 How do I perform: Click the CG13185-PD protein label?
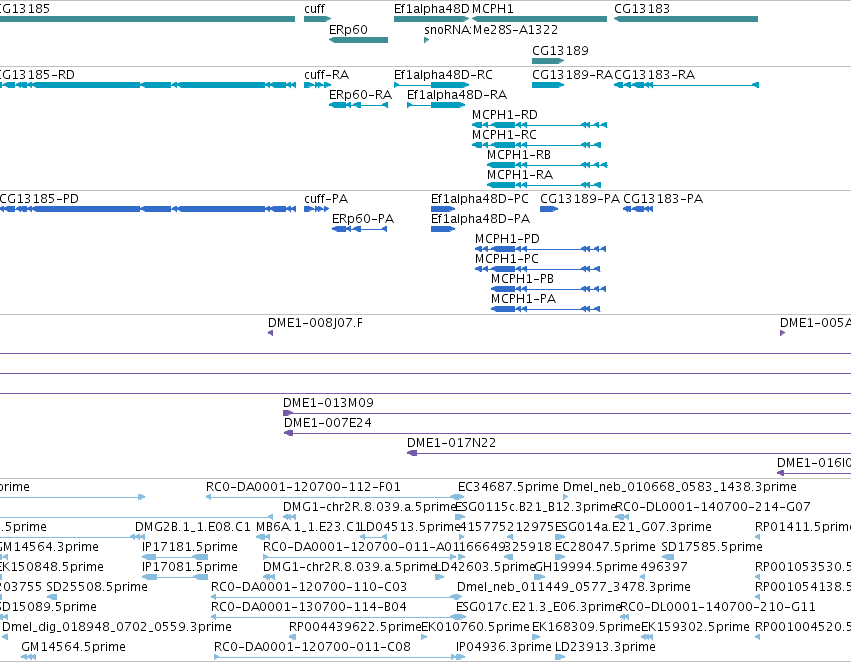(39, 199)
